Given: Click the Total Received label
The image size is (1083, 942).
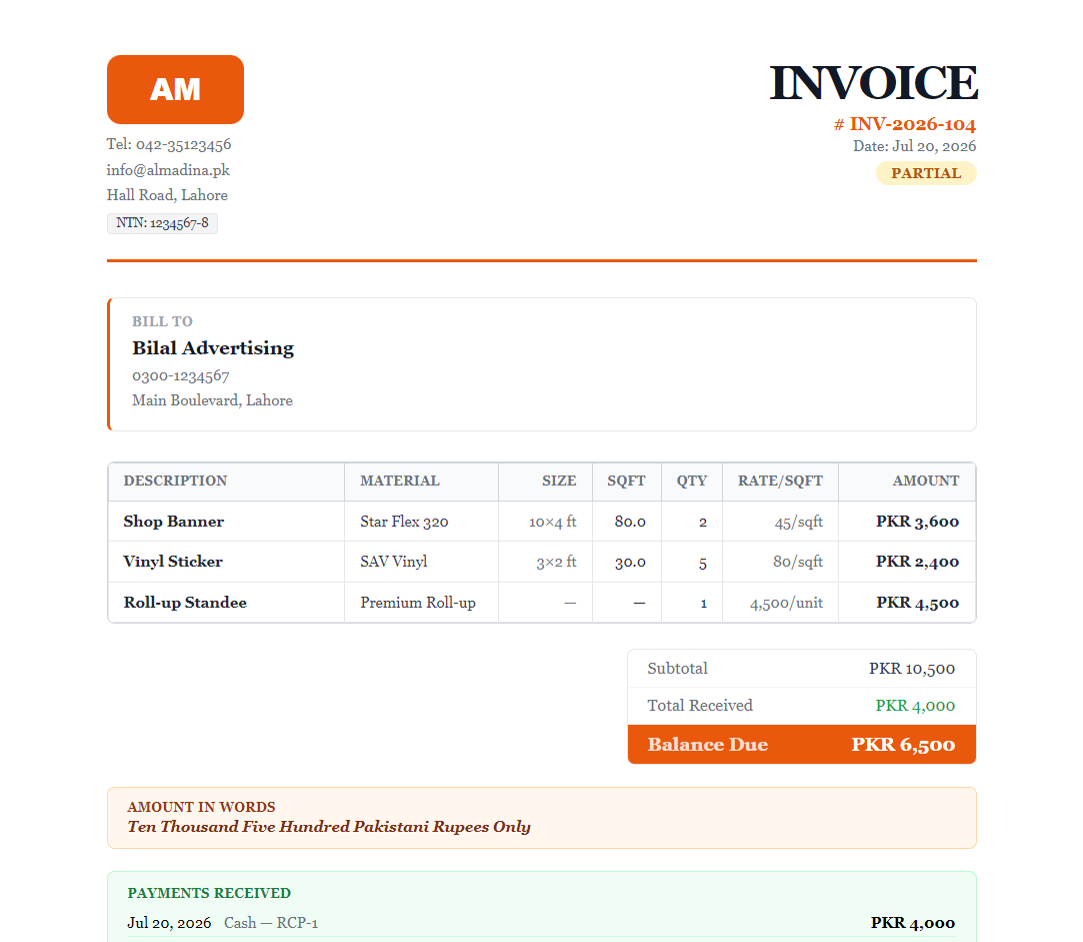Looking at the screenshot, I should (x=700, y=705).
